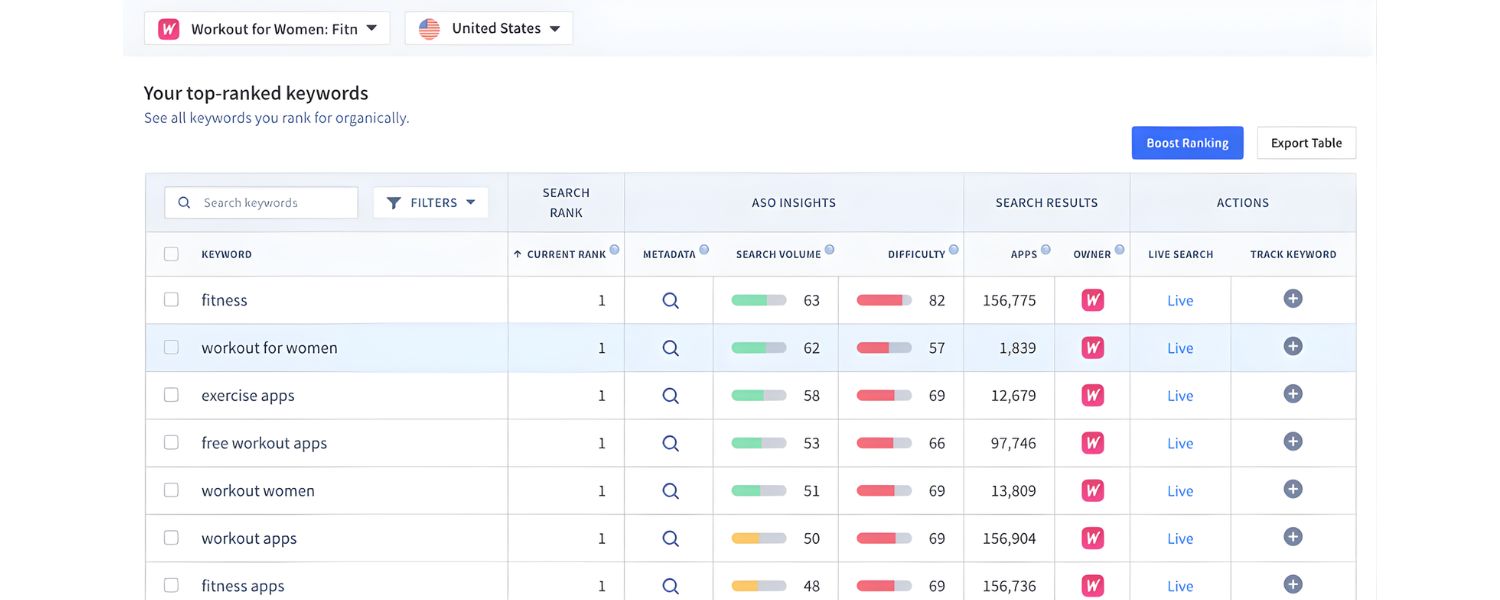Track the workout for women keyword with the plus icon

1293,347
